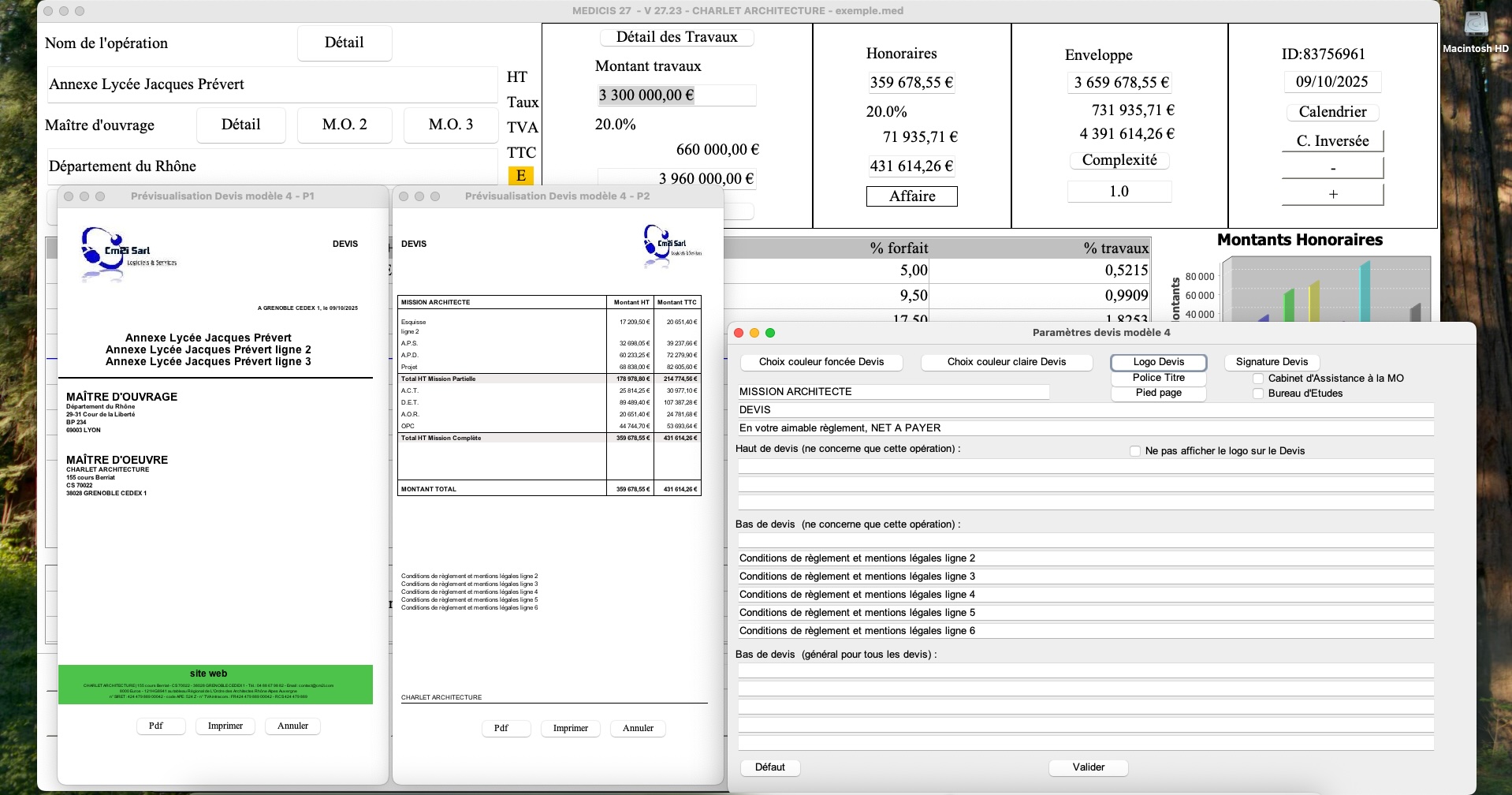
Task: Open Détail next to Maître d'ouvrage
Action: (x=240, y=125)
